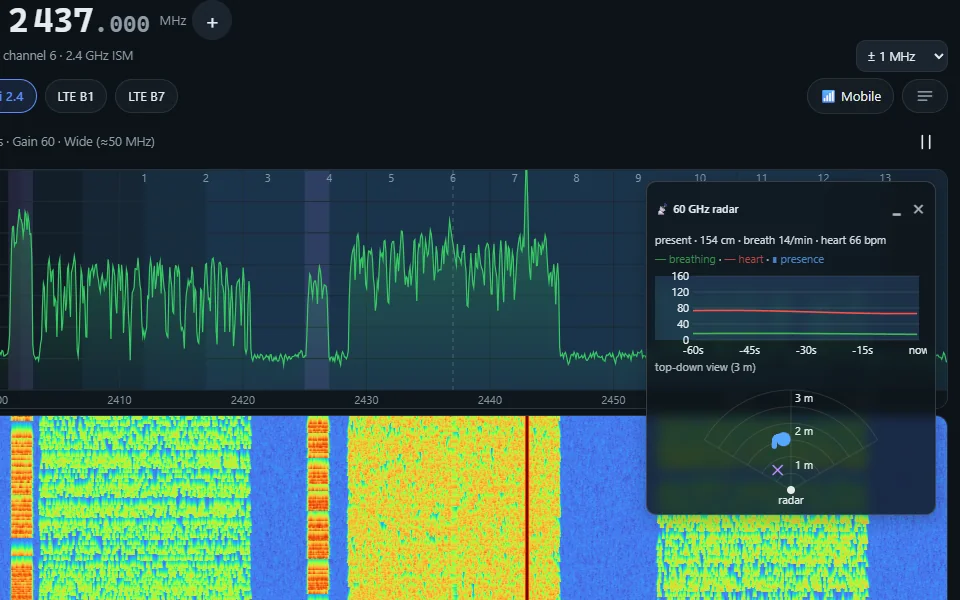Click the 60 GHz radar title text
The height and width of the screenshot is (600, 960).
pyautogui.click(x=706, y=209)
